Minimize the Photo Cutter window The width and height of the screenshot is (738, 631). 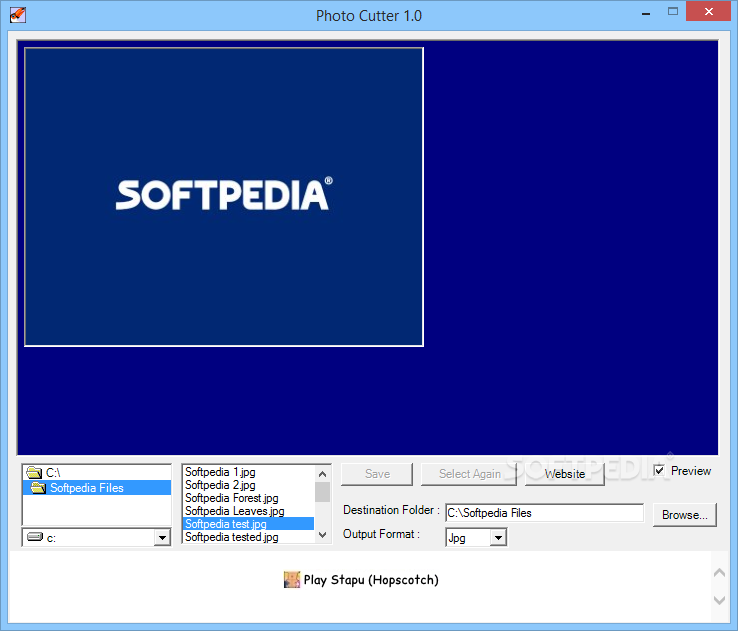coord(646,12)
